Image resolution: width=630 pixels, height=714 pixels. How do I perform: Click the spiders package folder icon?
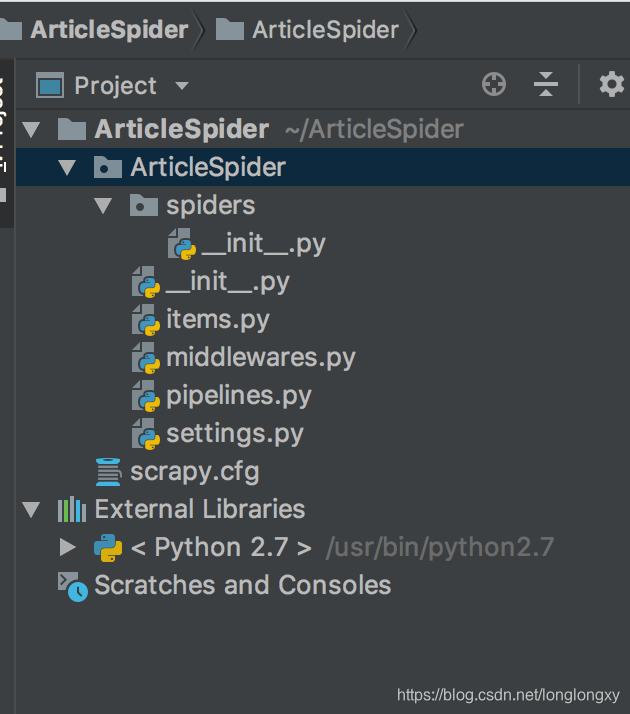144,205
